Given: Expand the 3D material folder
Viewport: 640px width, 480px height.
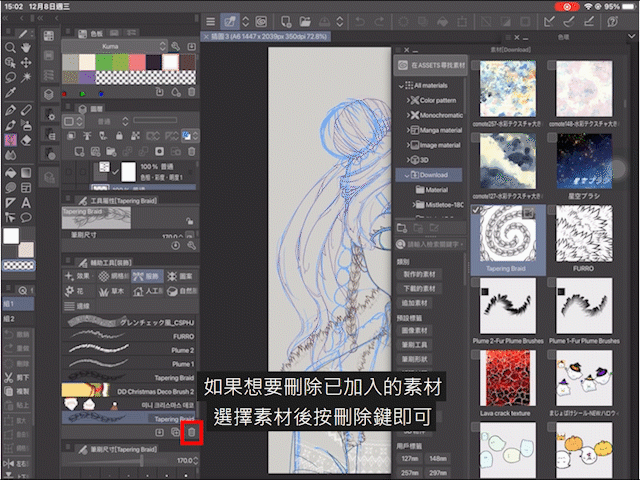Looking at the screenshot, I should point(408,160).
